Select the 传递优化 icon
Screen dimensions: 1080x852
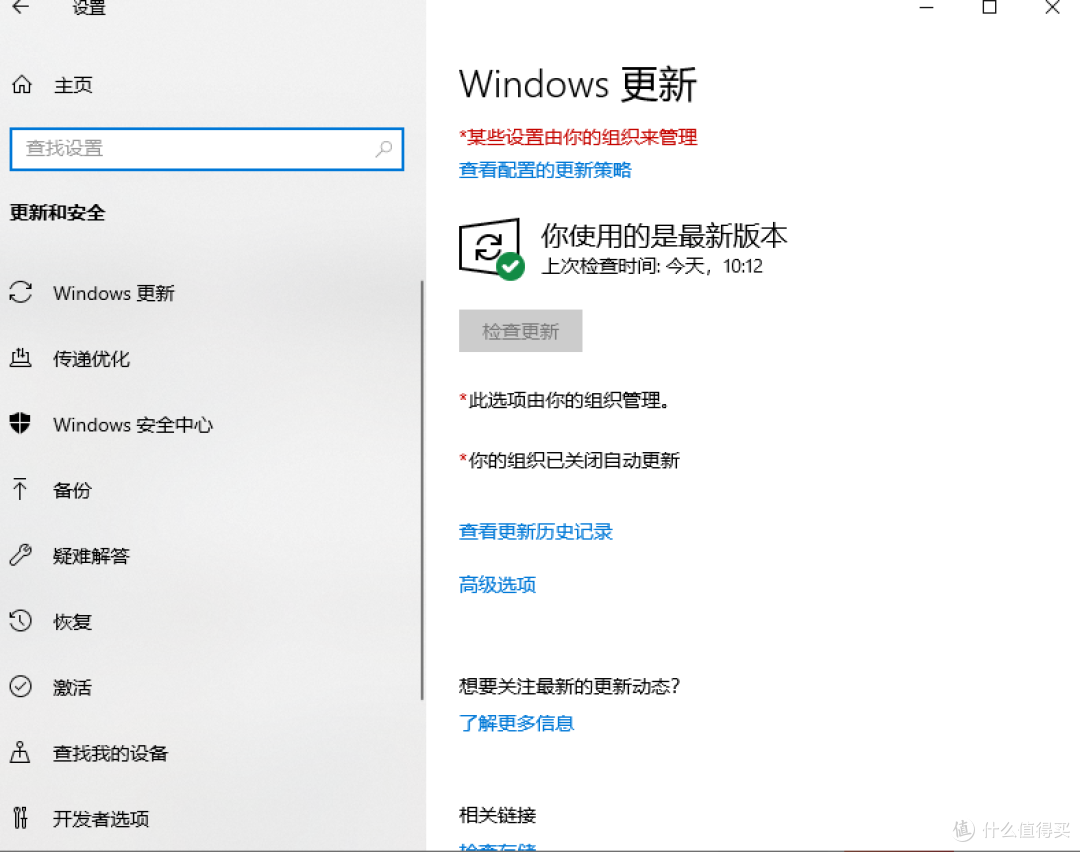(x=21, y=357)
